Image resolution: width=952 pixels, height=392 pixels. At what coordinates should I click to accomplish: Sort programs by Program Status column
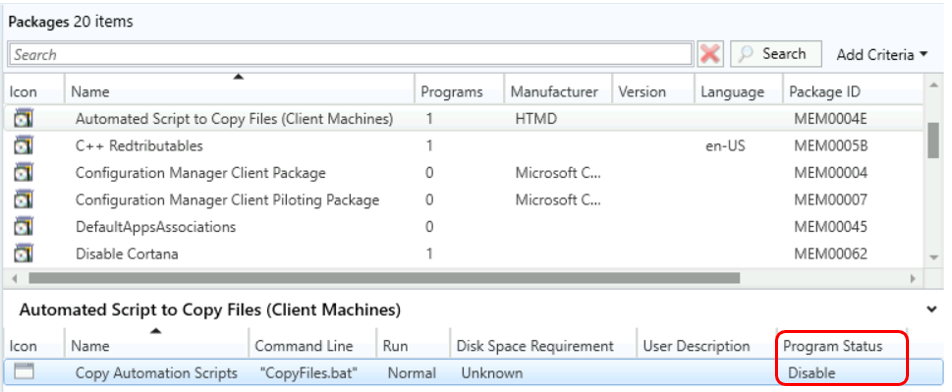click(x=843, y=346)
